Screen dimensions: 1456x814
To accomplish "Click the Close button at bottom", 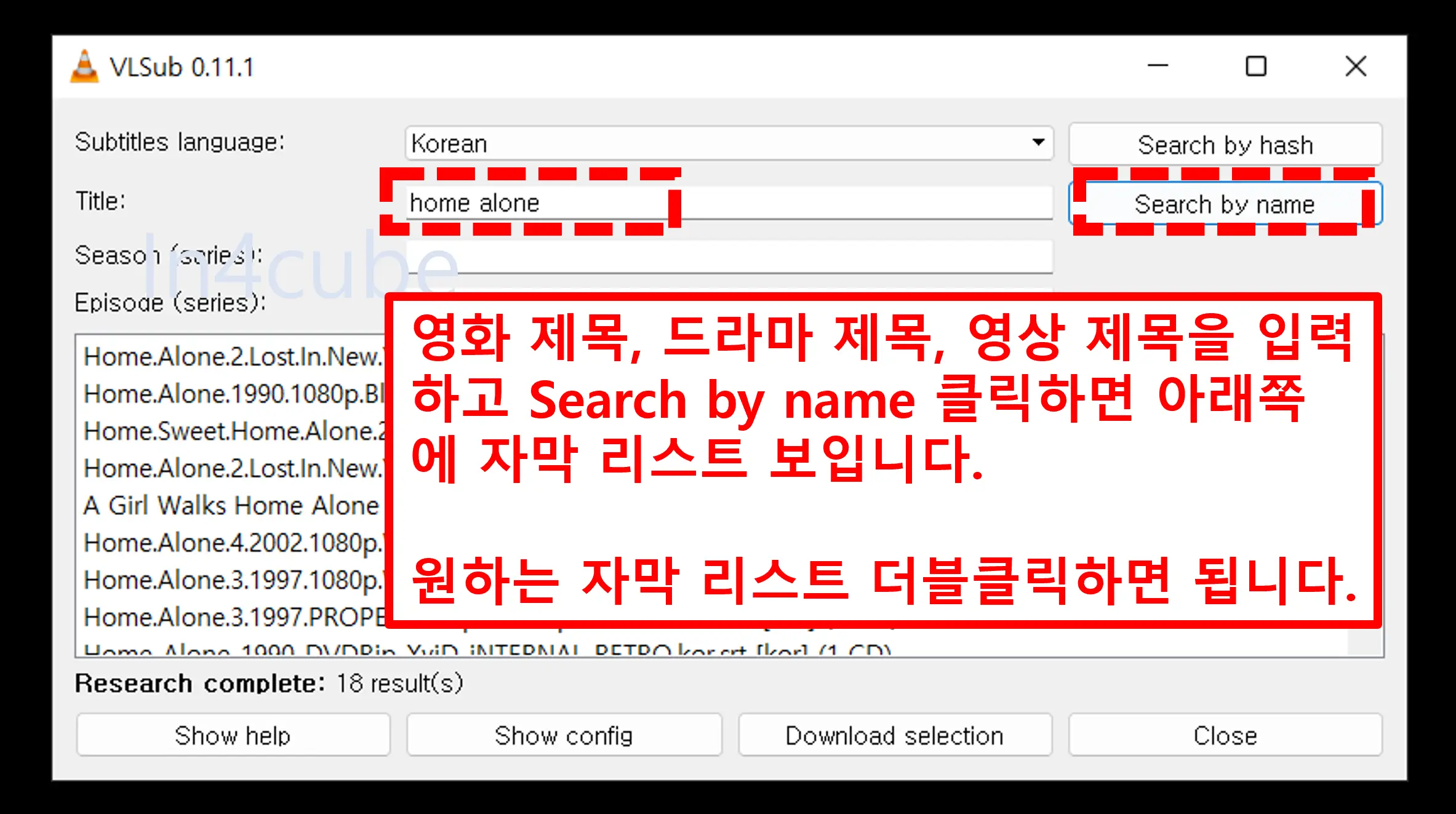I will (1225, 735).
